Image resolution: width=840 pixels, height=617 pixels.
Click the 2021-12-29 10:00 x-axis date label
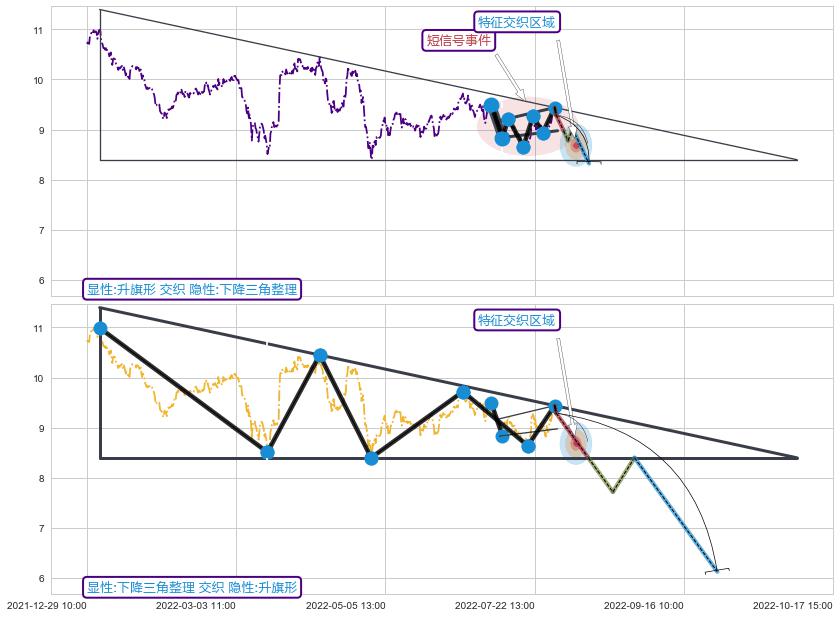pyautogui.click(x=47, y=605)
